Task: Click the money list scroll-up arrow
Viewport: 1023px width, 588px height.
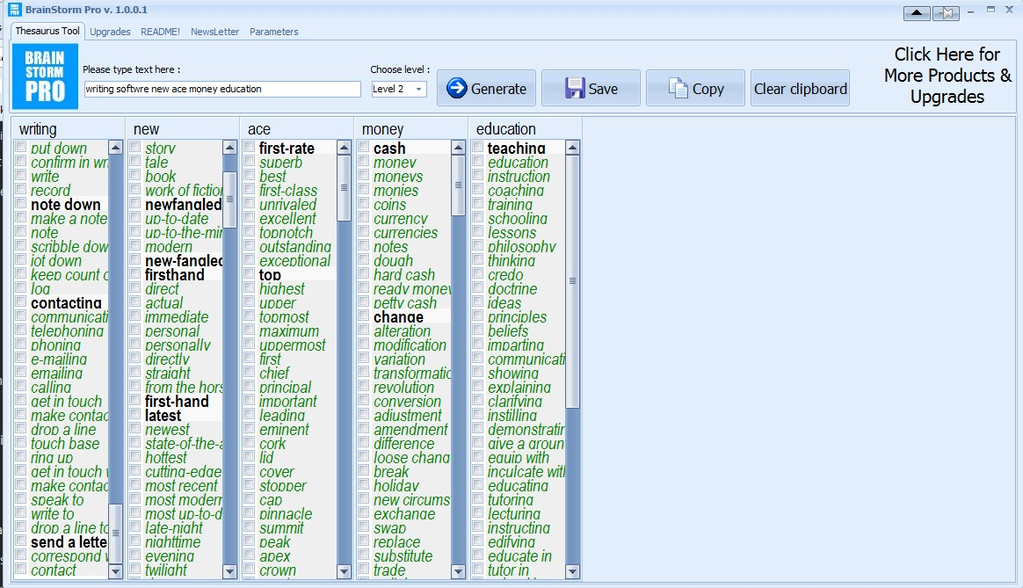Action: tap(458, 147)
